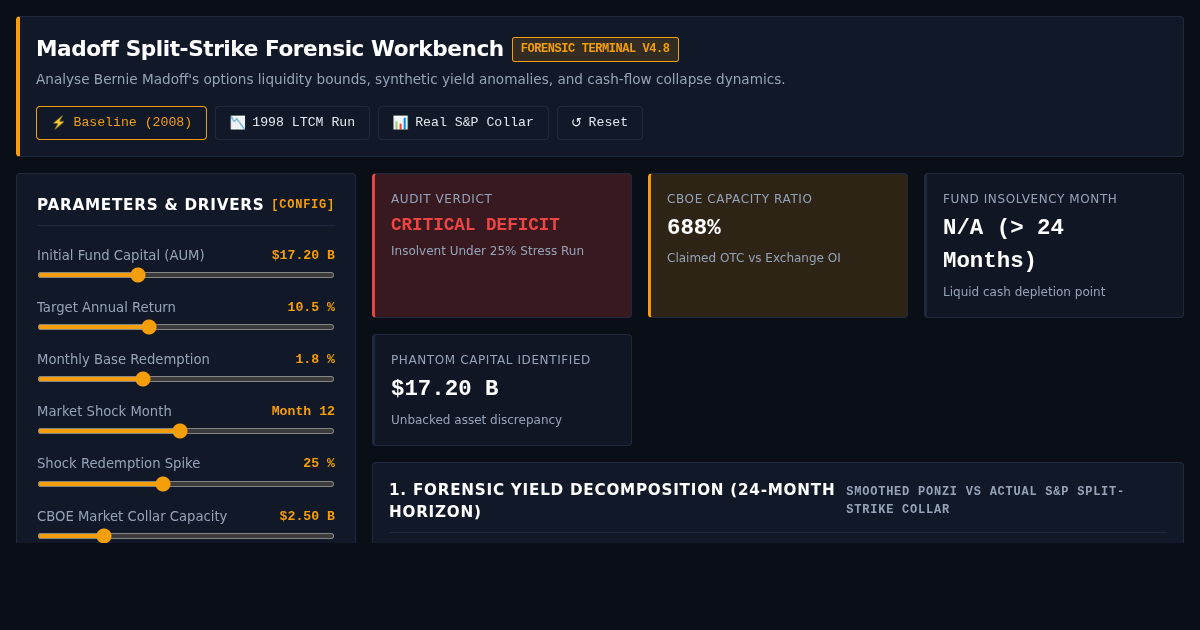Click the $17.20 B AUM value
The height and width of the screenshot is (630, 1200).
point(303,255)
